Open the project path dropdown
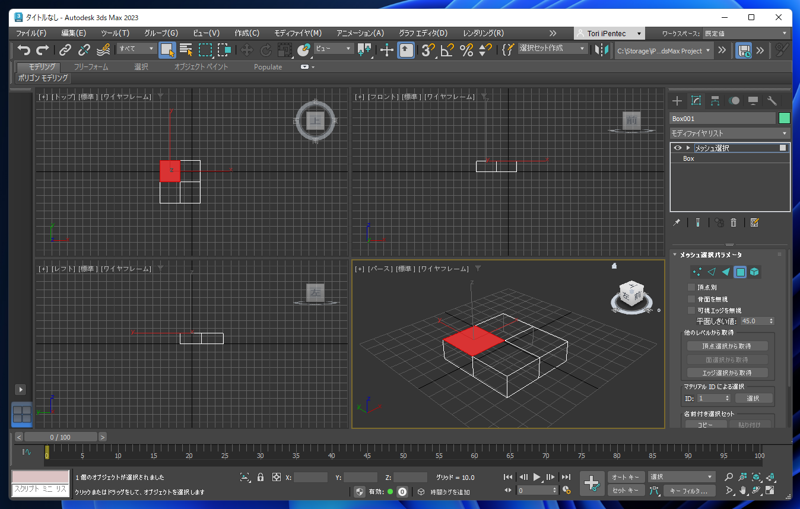 pos(663,50)
